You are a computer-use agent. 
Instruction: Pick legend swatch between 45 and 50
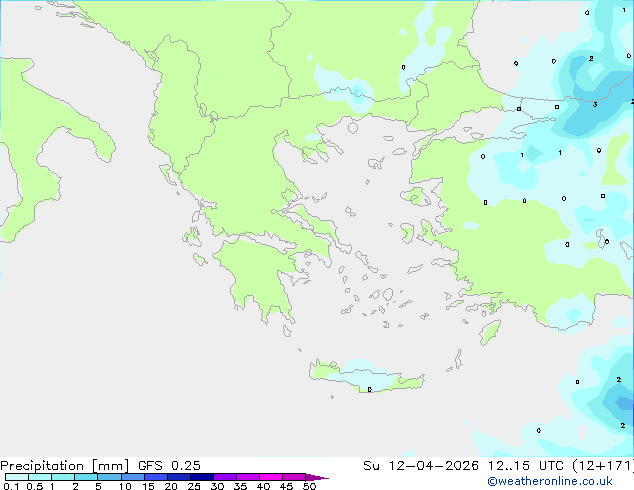pyautogui.click(x=294, y=477)
